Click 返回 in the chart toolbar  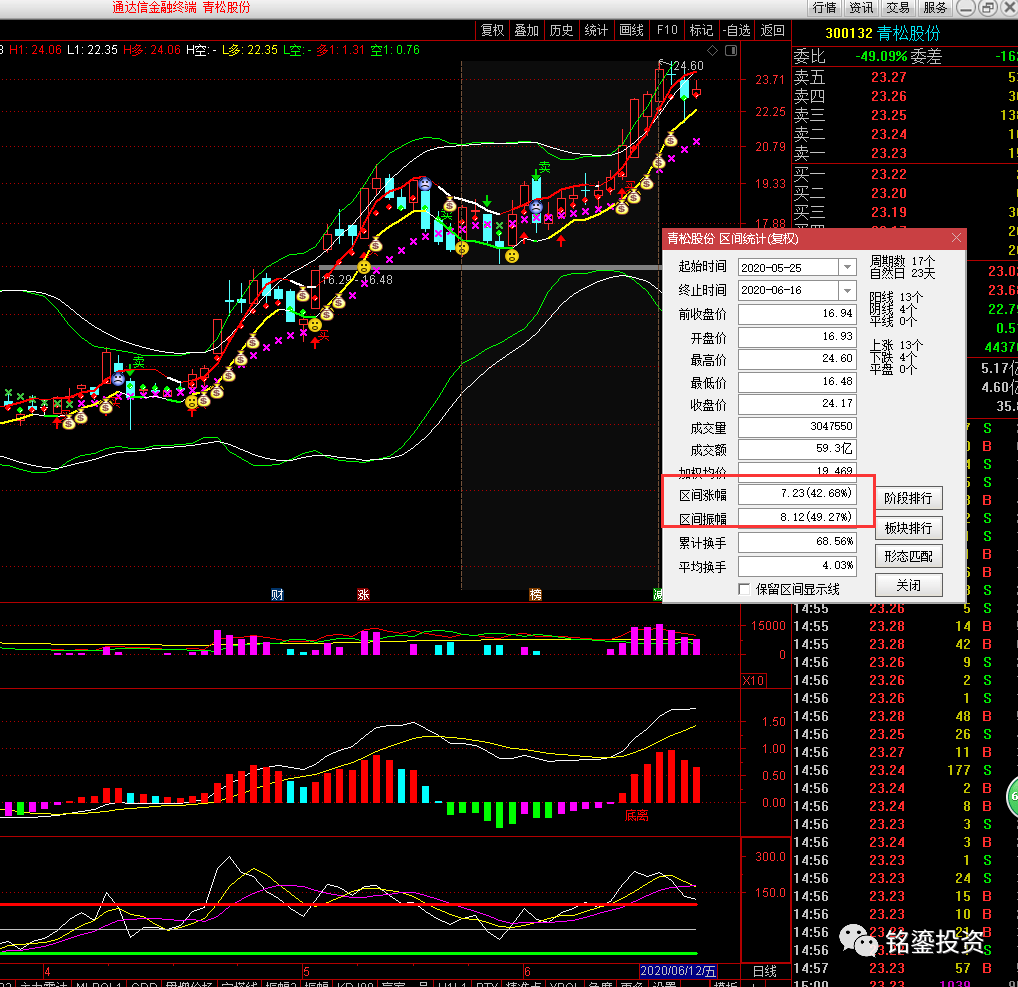pos(773,31)
